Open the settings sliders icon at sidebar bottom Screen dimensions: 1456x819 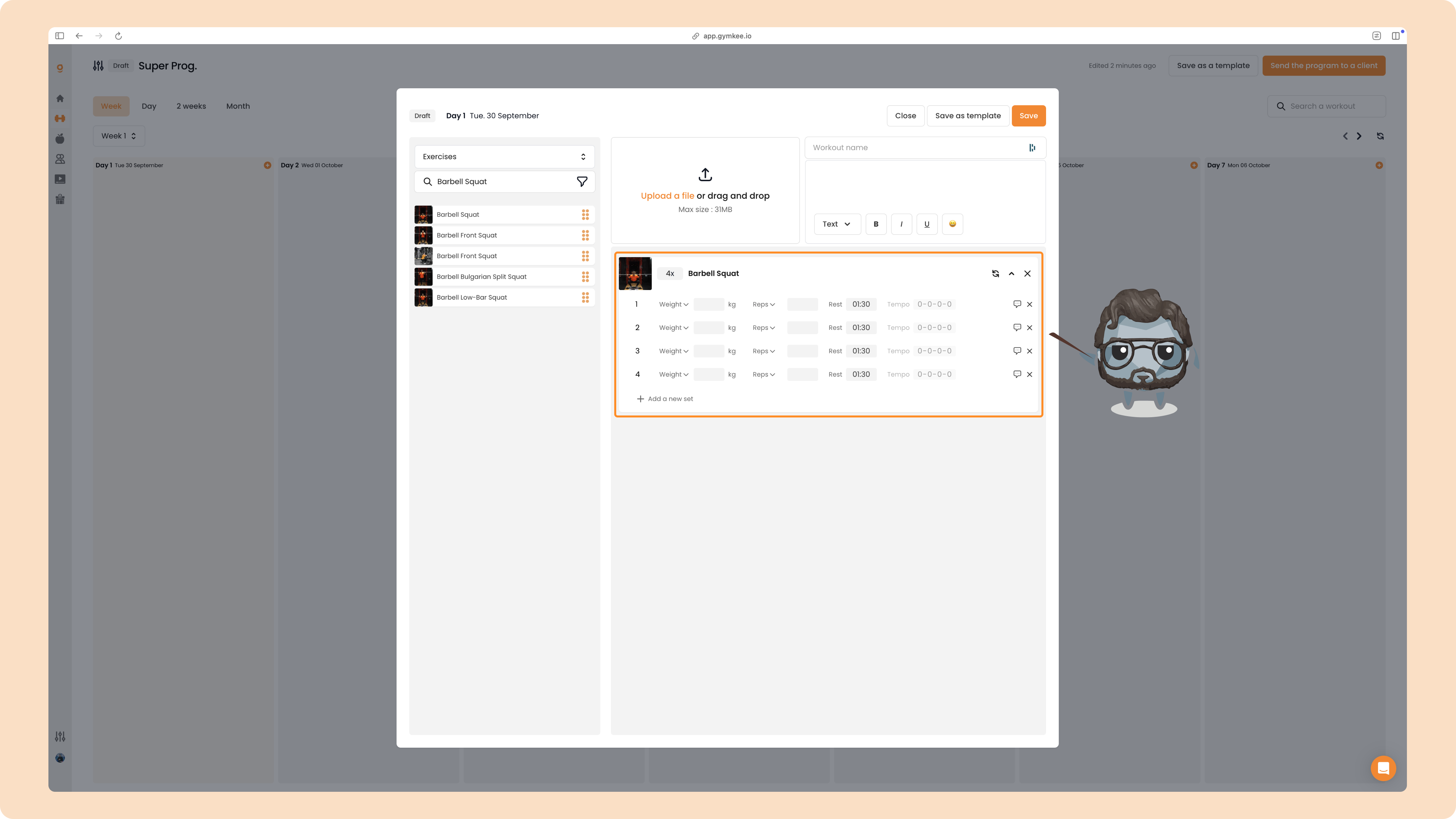pos(60,736)
